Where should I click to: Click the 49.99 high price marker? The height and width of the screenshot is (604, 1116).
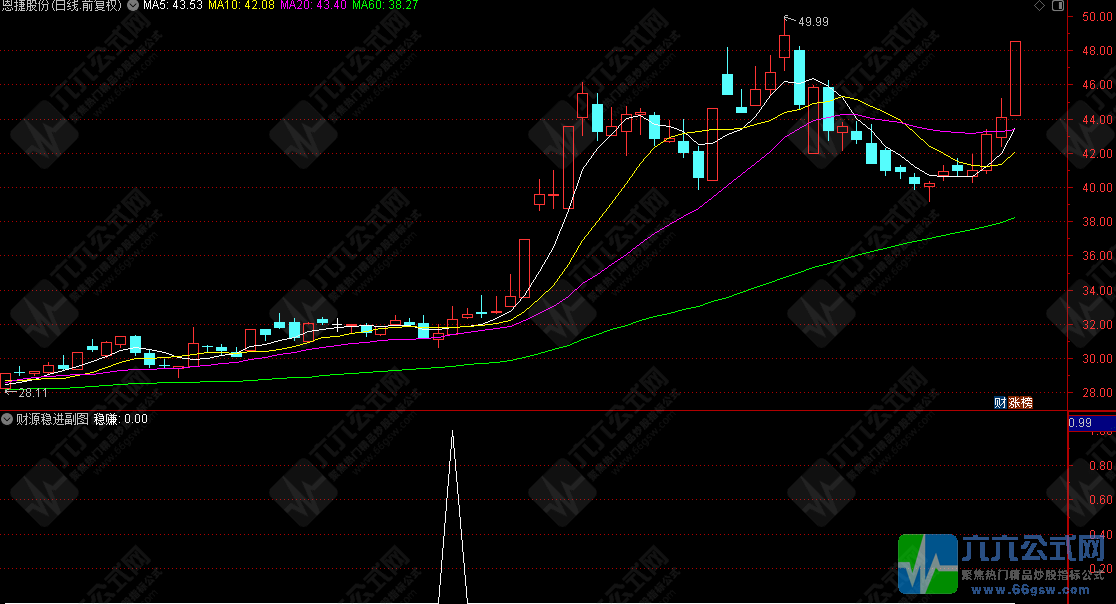click(812, 21)
